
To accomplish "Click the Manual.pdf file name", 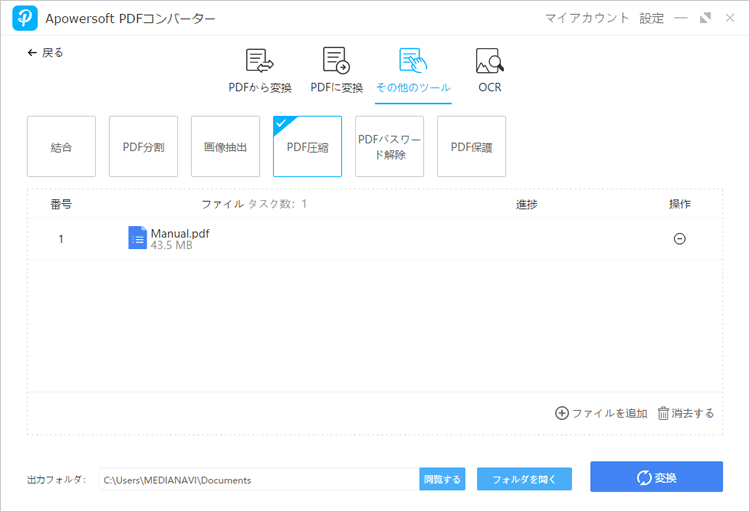I will coord(180,234).
